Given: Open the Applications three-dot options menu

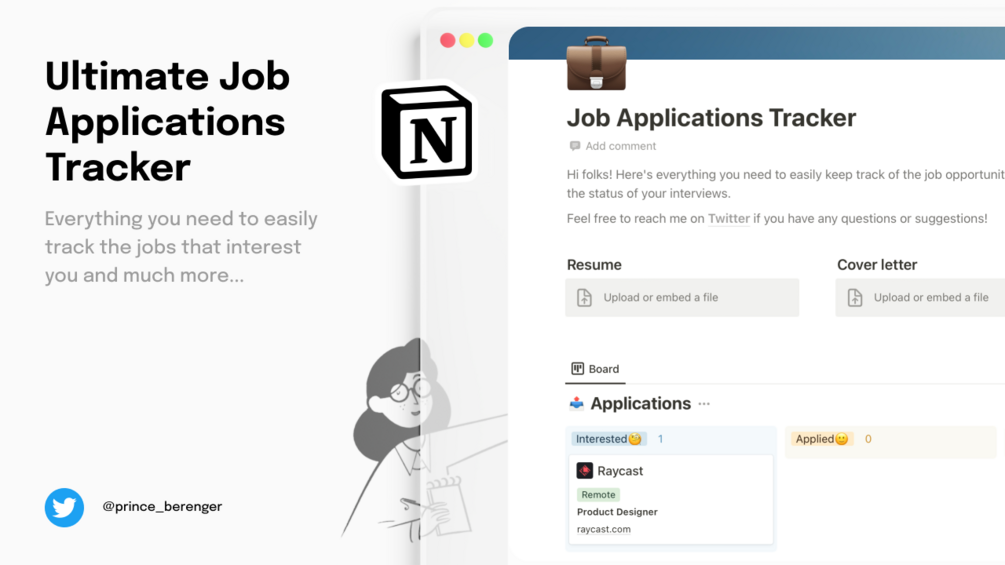Looking at the screenshot, I should (x=704, y=404).
